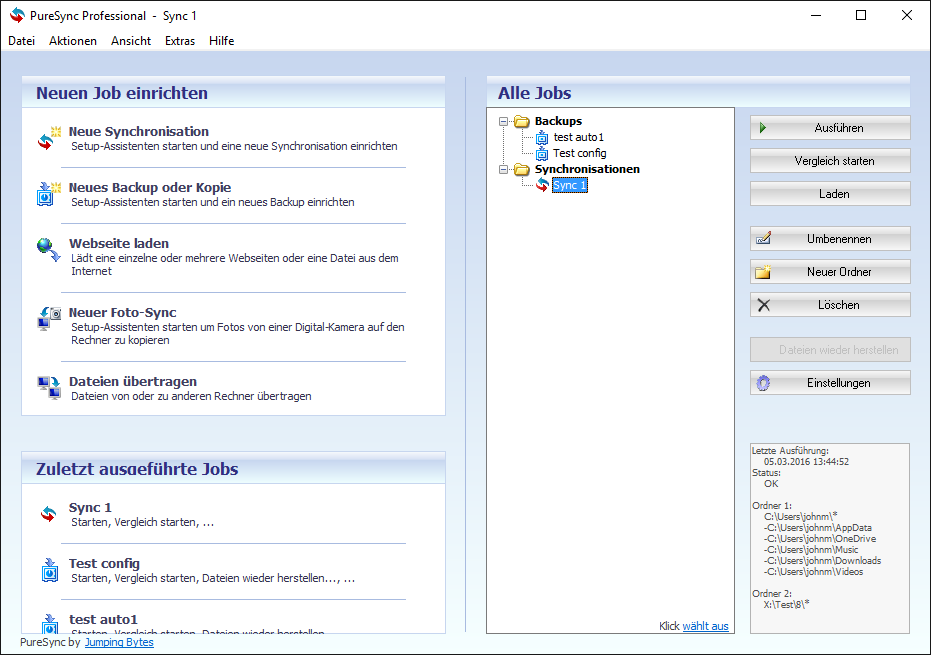Click the Sync 1 icon in recent jobs
Image resolution: width=931 pixels, height=655 pixels.
(49, 514)
